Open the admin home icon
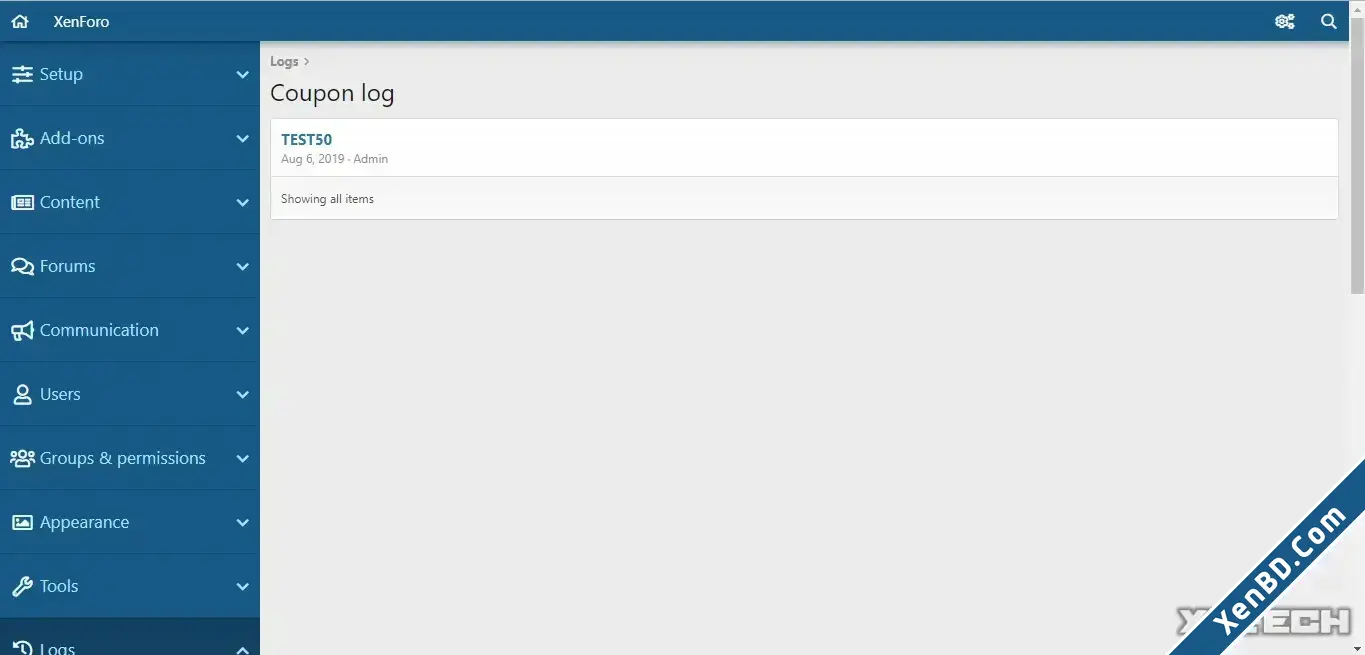Viewport: 1365px width, 655px height. [20, 21]
